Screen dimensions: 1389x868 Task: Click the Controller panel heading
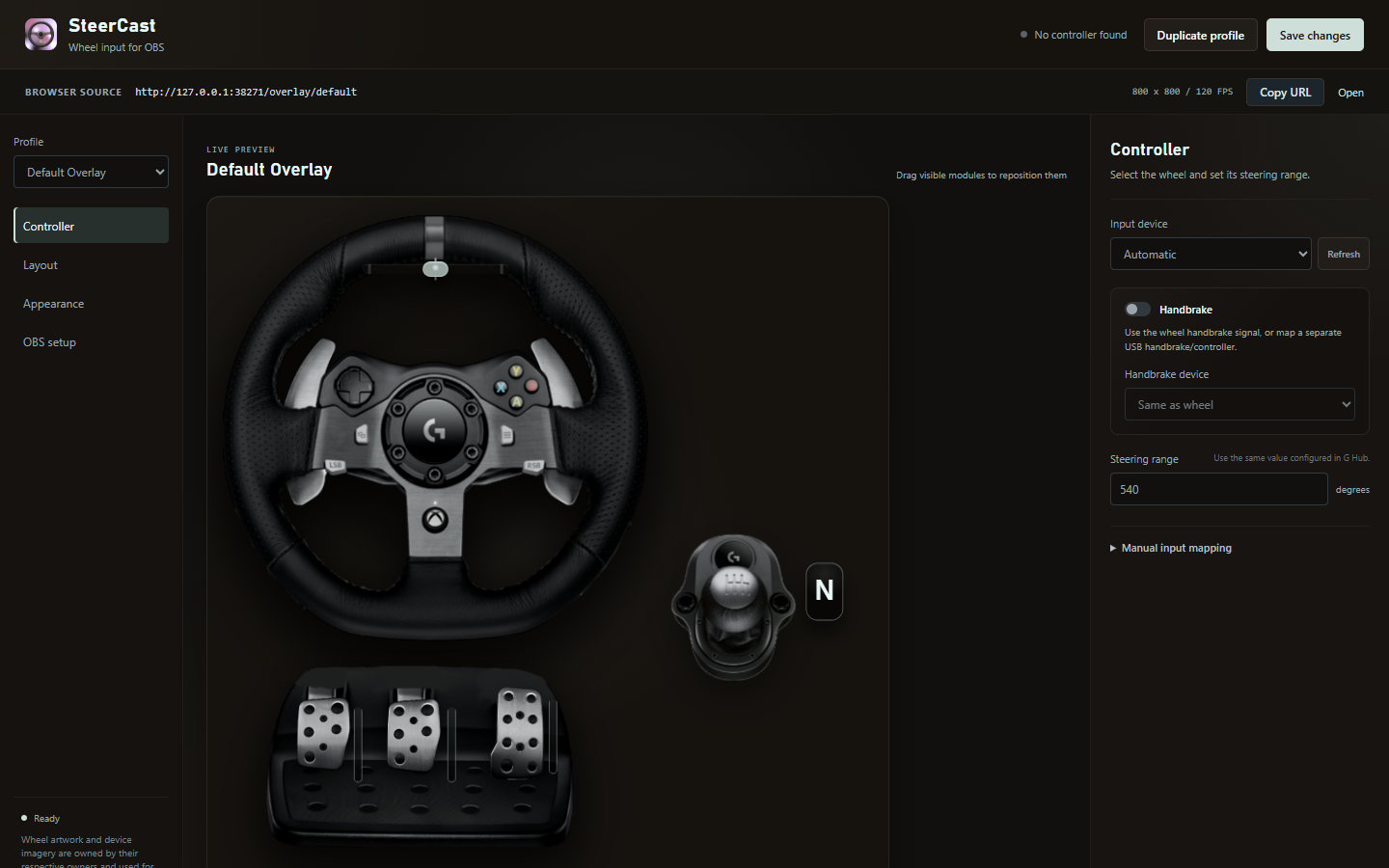[1150, 149]
